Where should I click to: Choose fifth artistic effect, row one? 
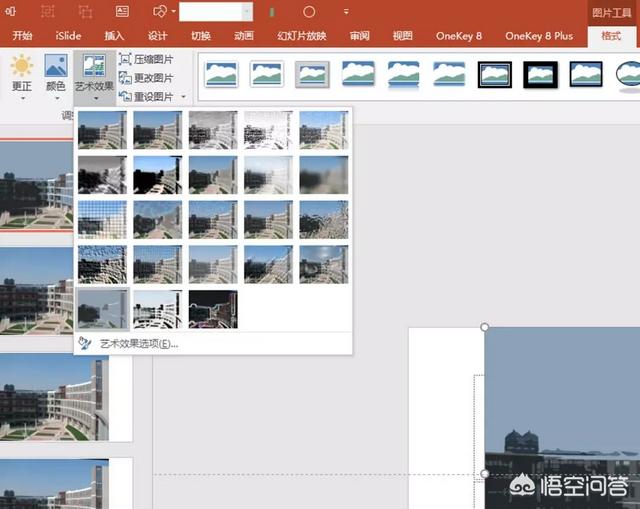tap(324, 130)
